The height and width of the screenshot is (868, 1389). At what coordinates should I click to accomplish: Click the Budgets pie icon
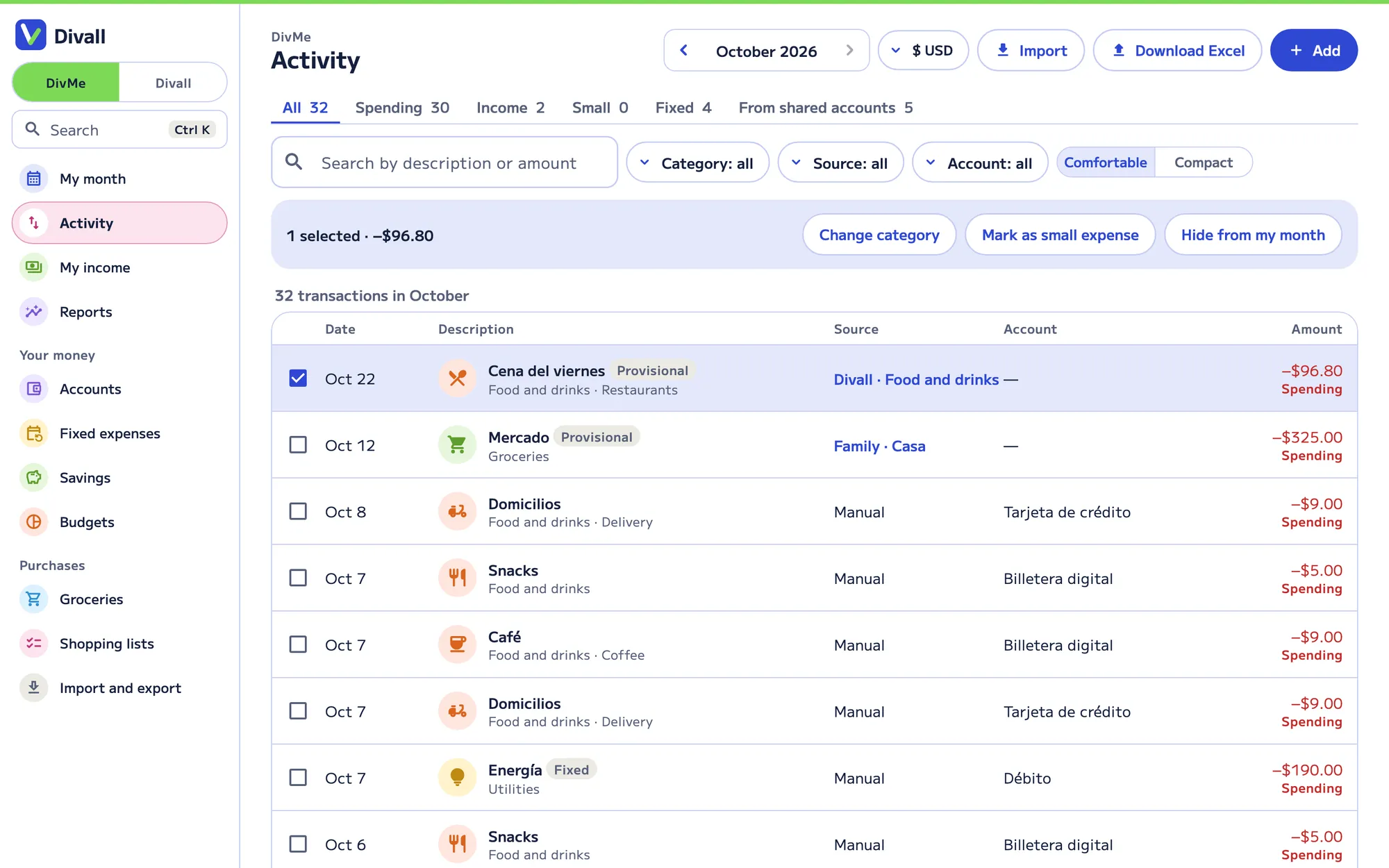pos(33,522)
